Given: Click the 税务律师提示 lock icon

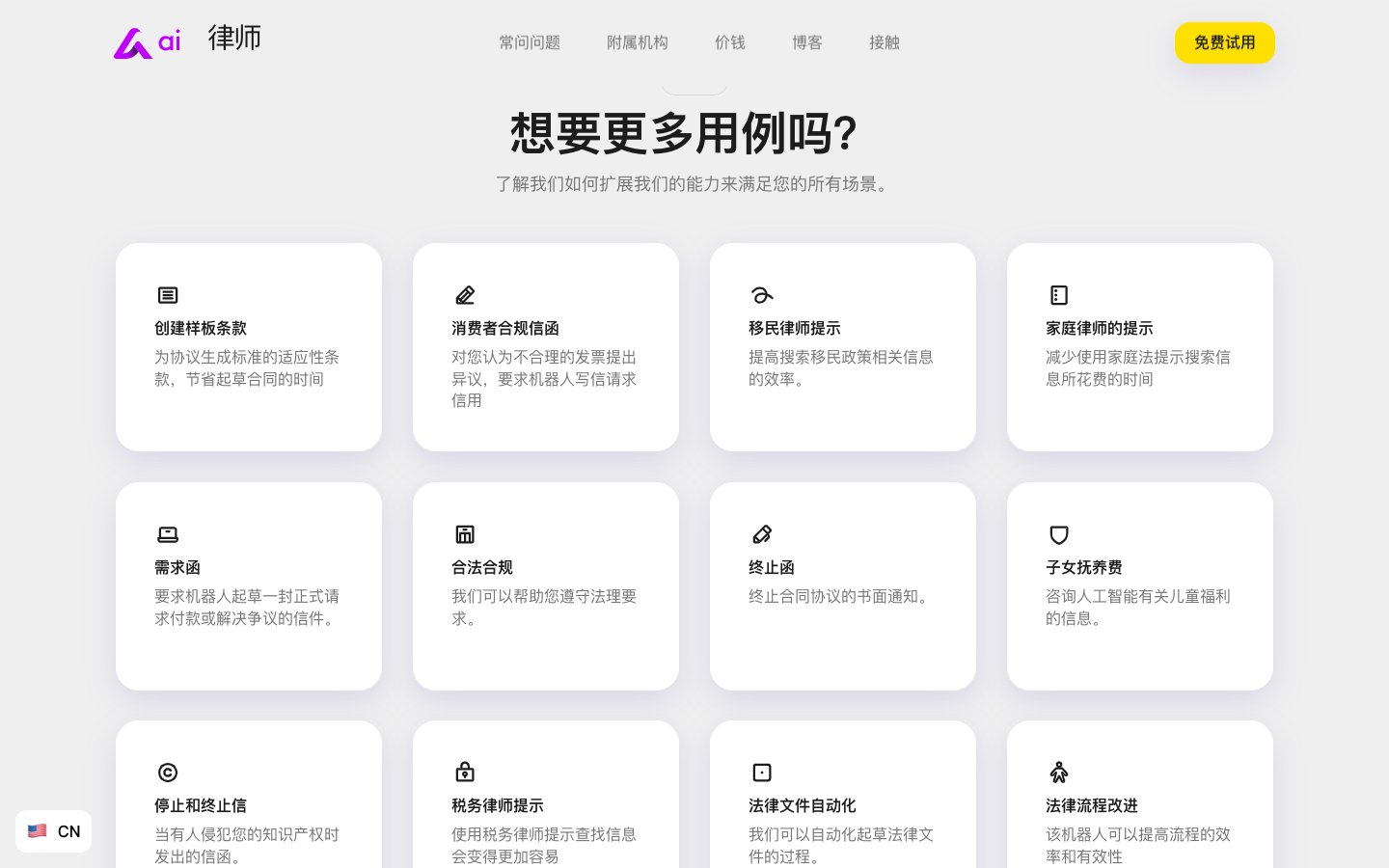Looking at the screenshot, I should [x=465, y=773].
